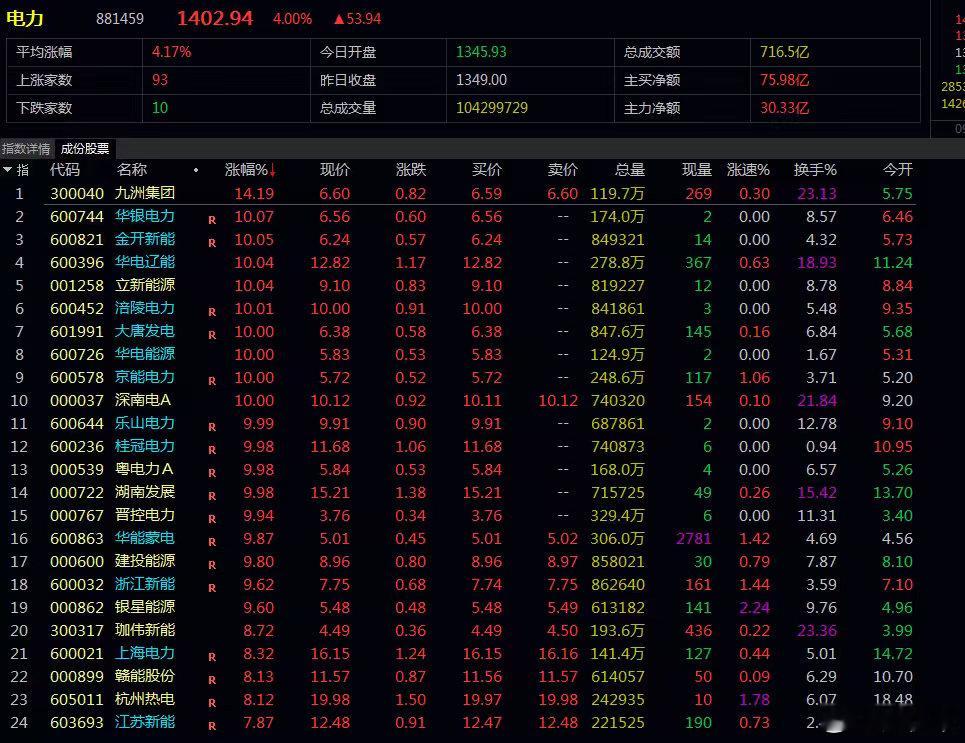The width and height of the screenshot is (965, 743).
Task: Select stock 金开新能
Action: [x=145, y=239]
